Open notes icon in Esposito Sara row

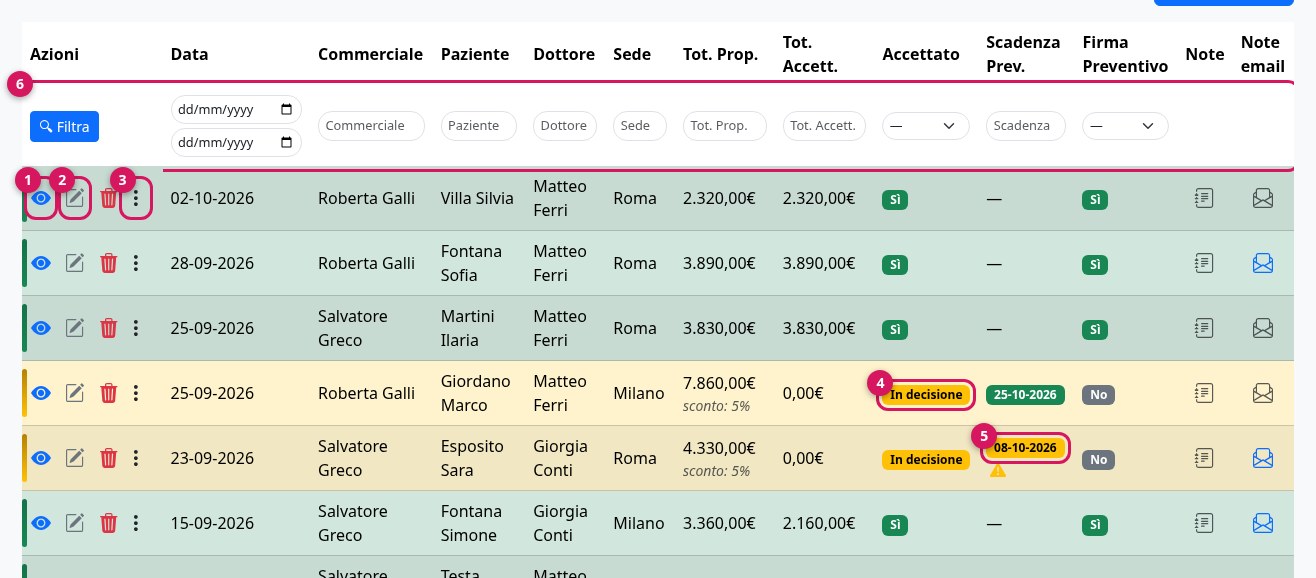pyautogui.click(x=1204, y=458)
